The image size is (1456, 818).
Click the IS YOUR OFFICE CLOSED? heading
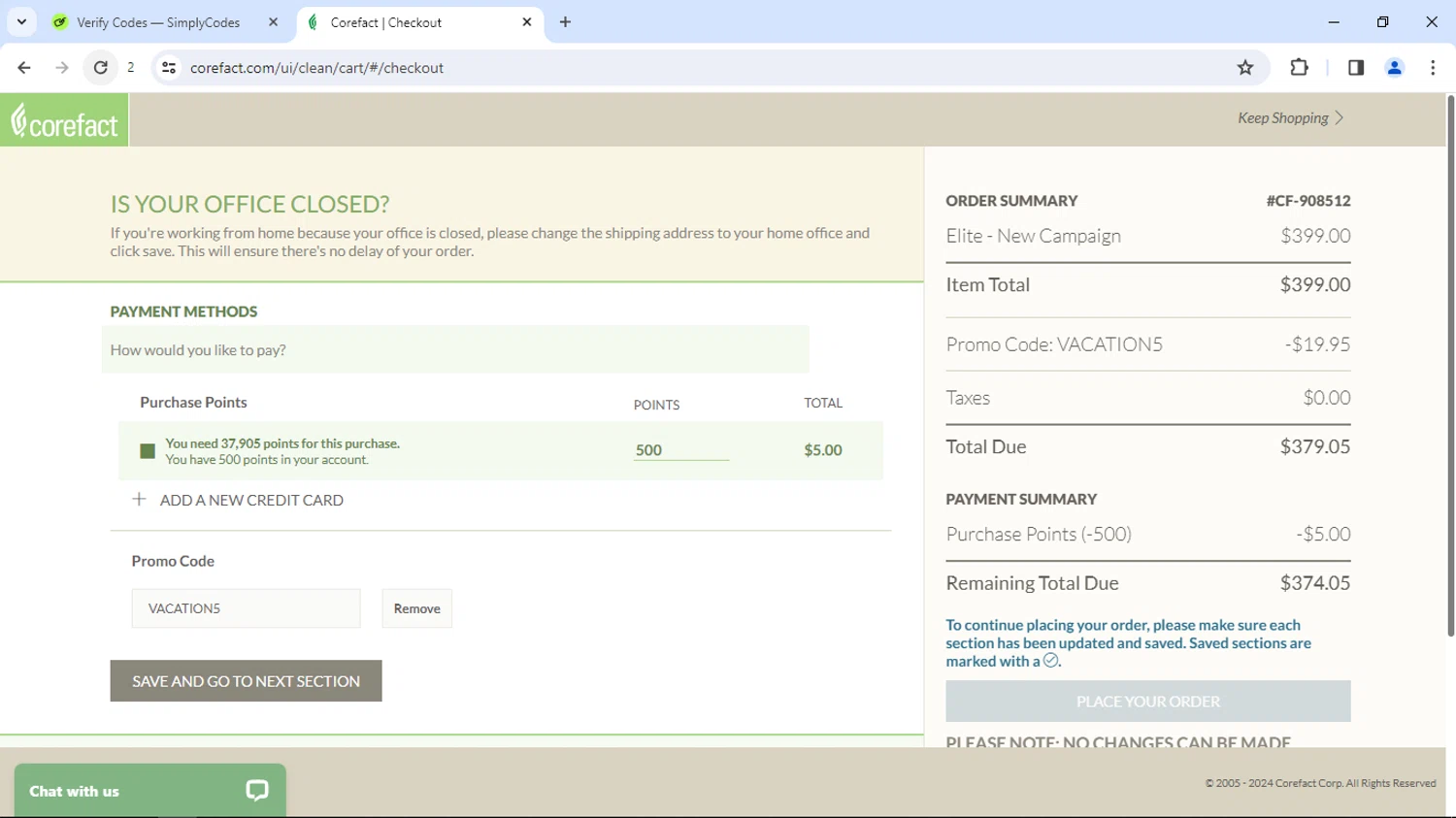pos(249,204)
